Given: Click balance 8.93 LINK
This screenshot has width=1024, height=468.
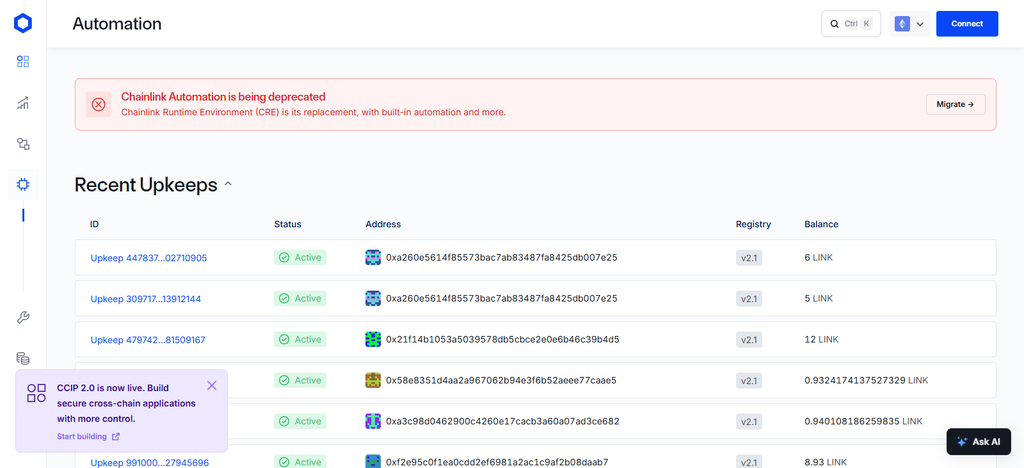Looking at the screenshot, I should coord(825,462).
